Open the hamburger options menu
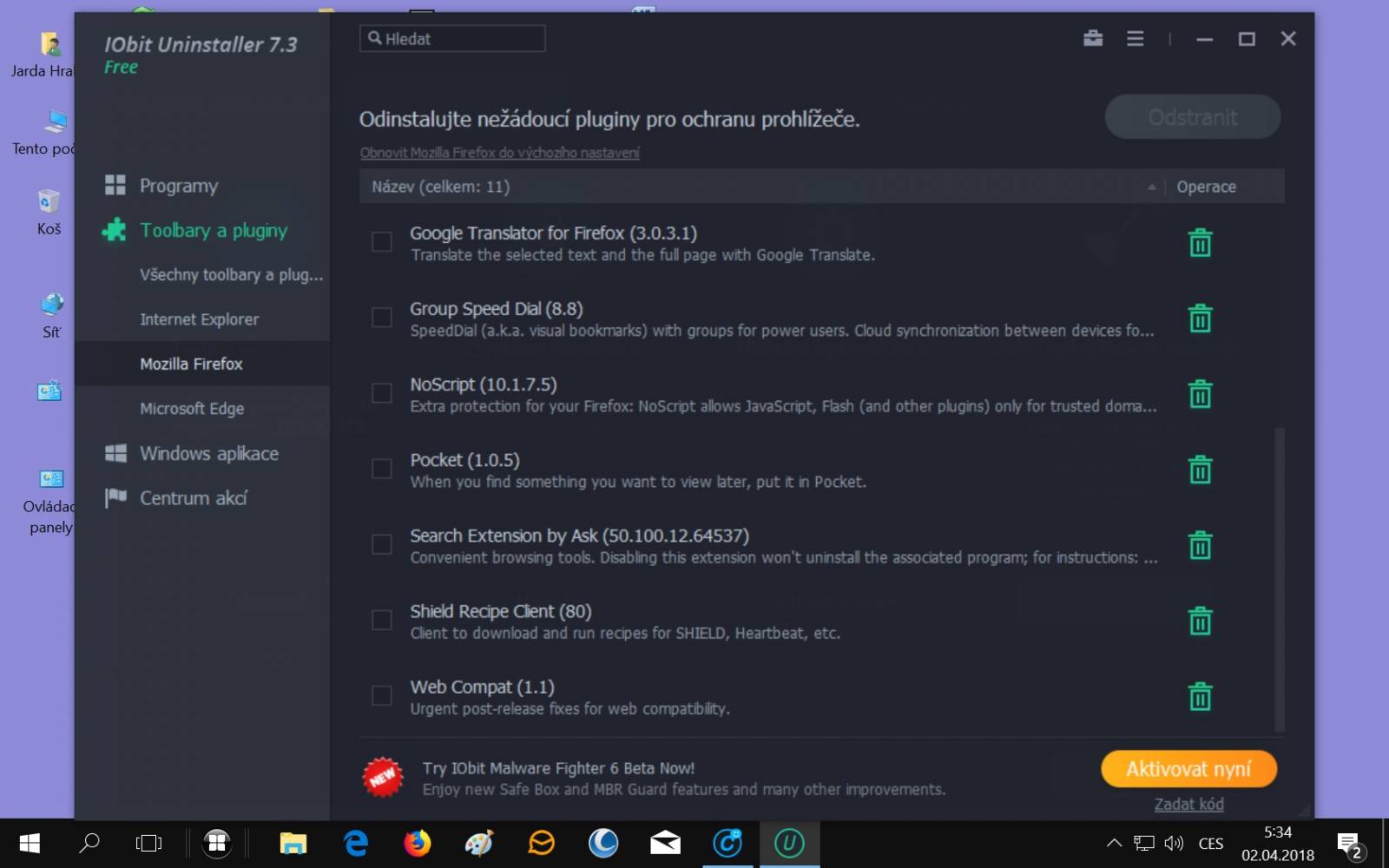The image size is (1389, 868). click(1135, 38)
